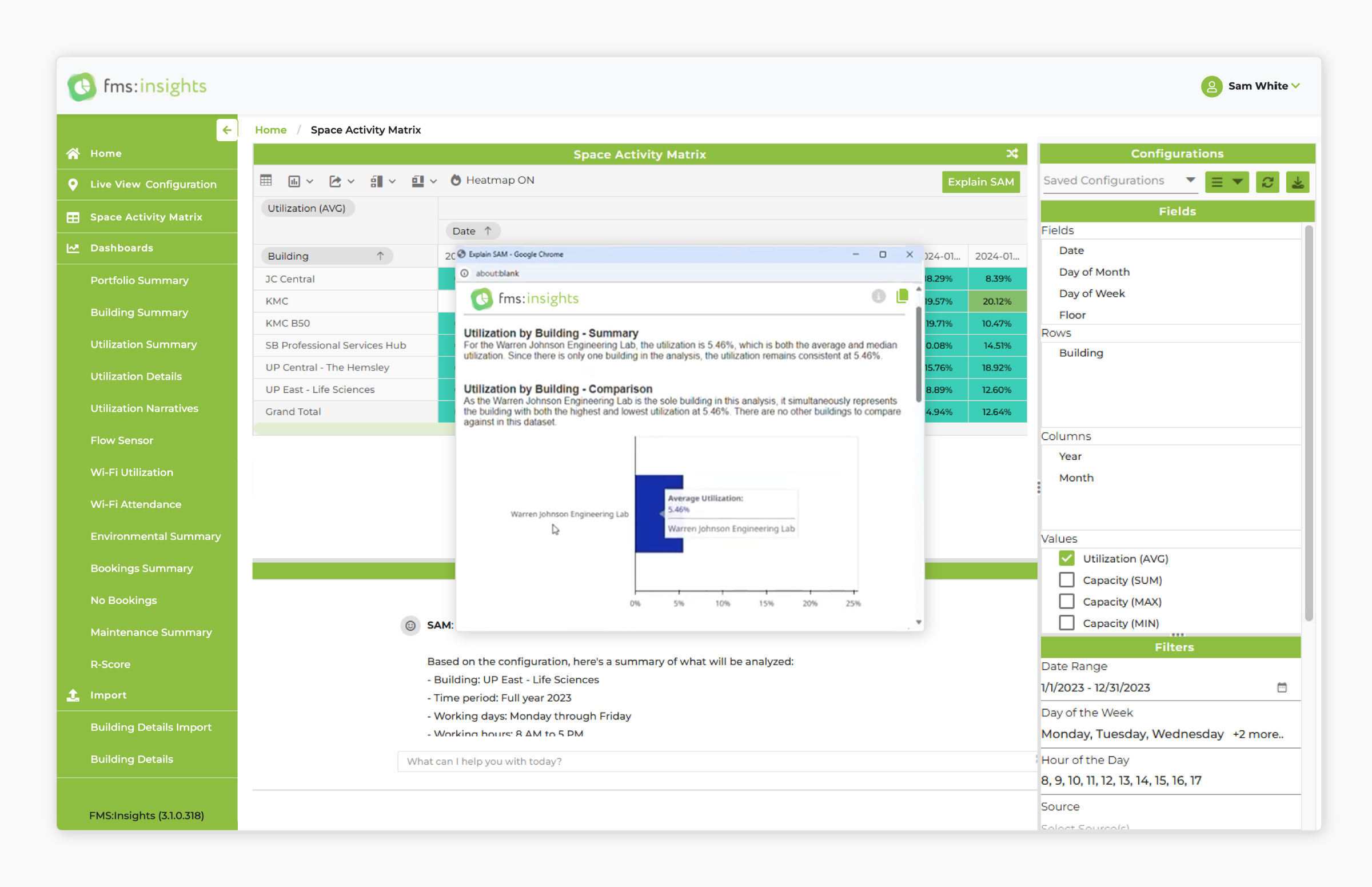Click the SAM chat input field
The image size is (1372, 887).
(x=716, y=761)
